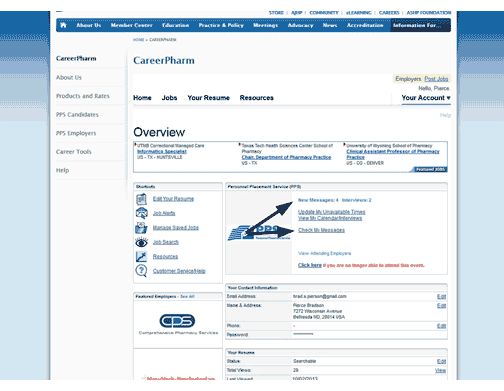Click the COMMUNITY link at the top
Image resolution: width=504 pixels, height=391 pixels.
[x=324, y=13]
